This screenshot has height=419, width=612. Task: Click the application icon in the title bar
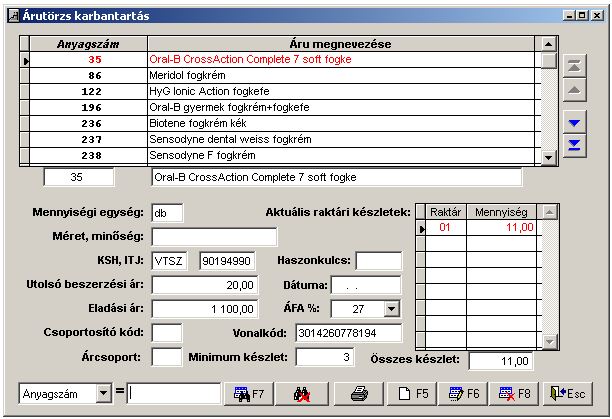coord(14,16)
